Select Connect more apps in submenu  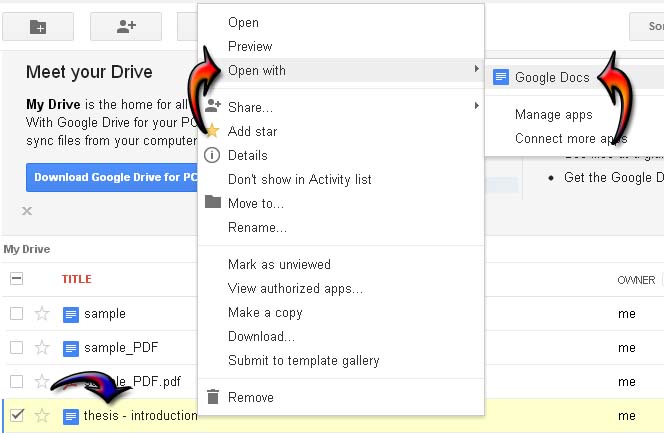point(574,138)
